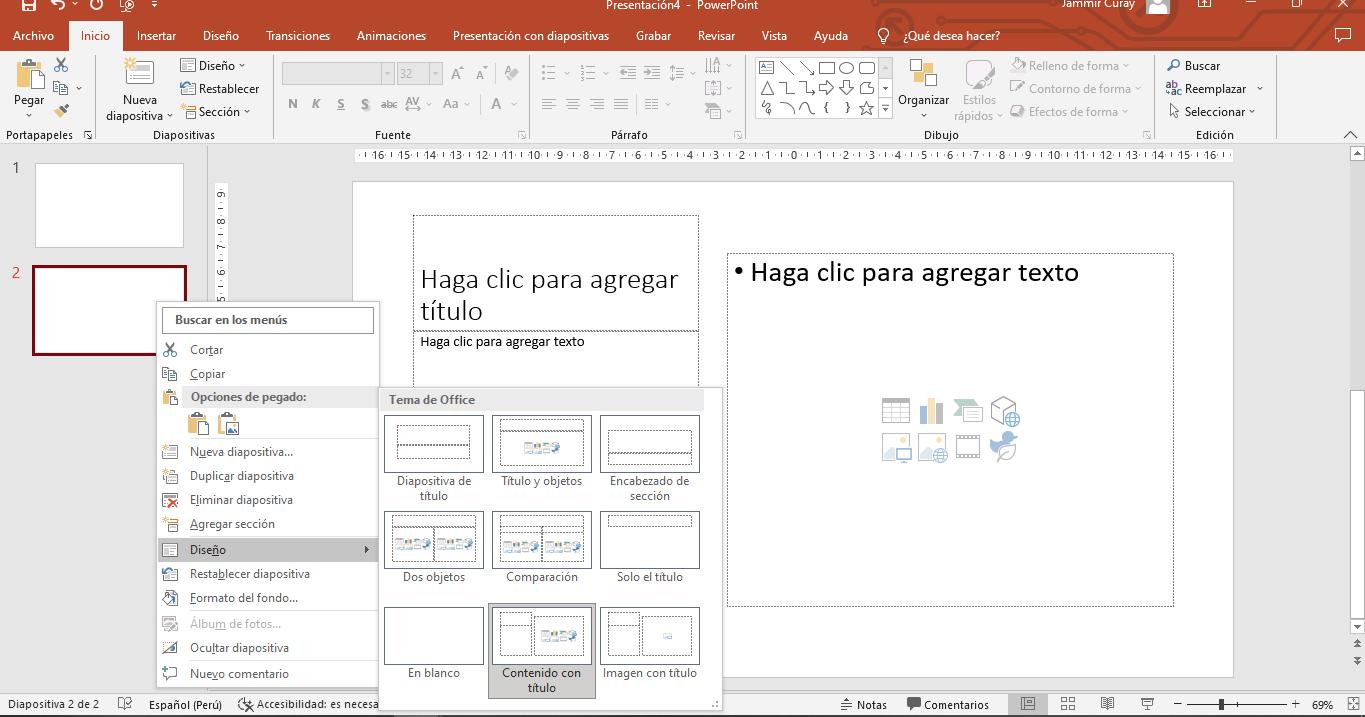
Task: Click the Buscar magnifier in Edición group
Action: tap(1174, 65)
